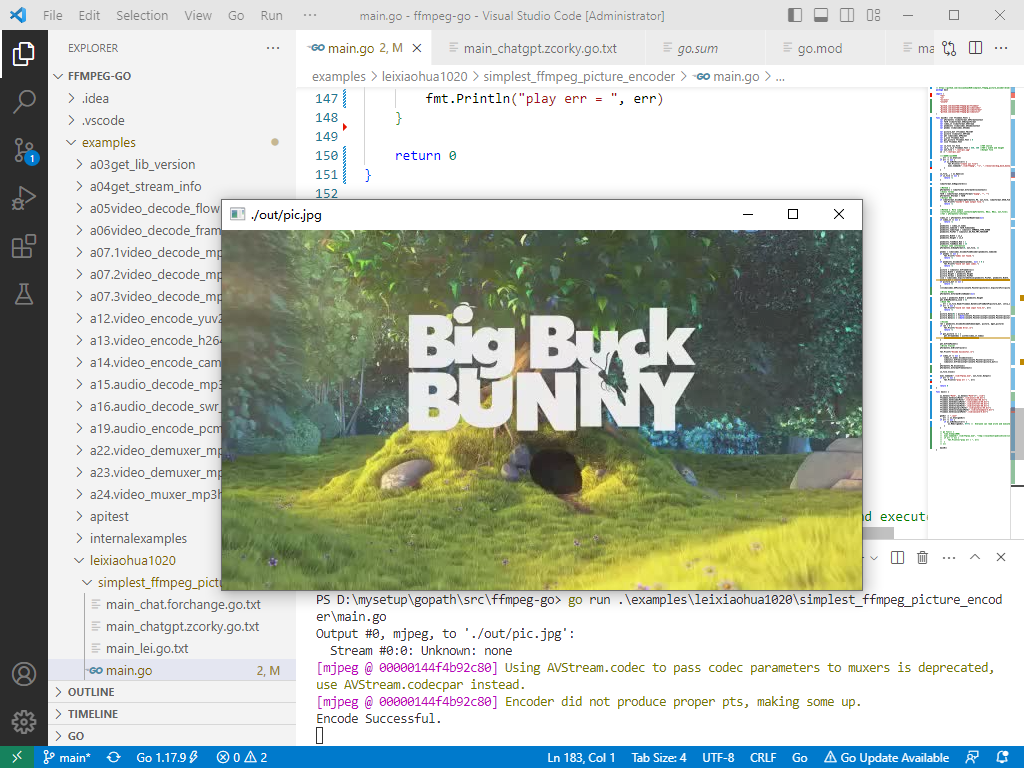Open editor more actions ellipsis

coord(1001,48)
